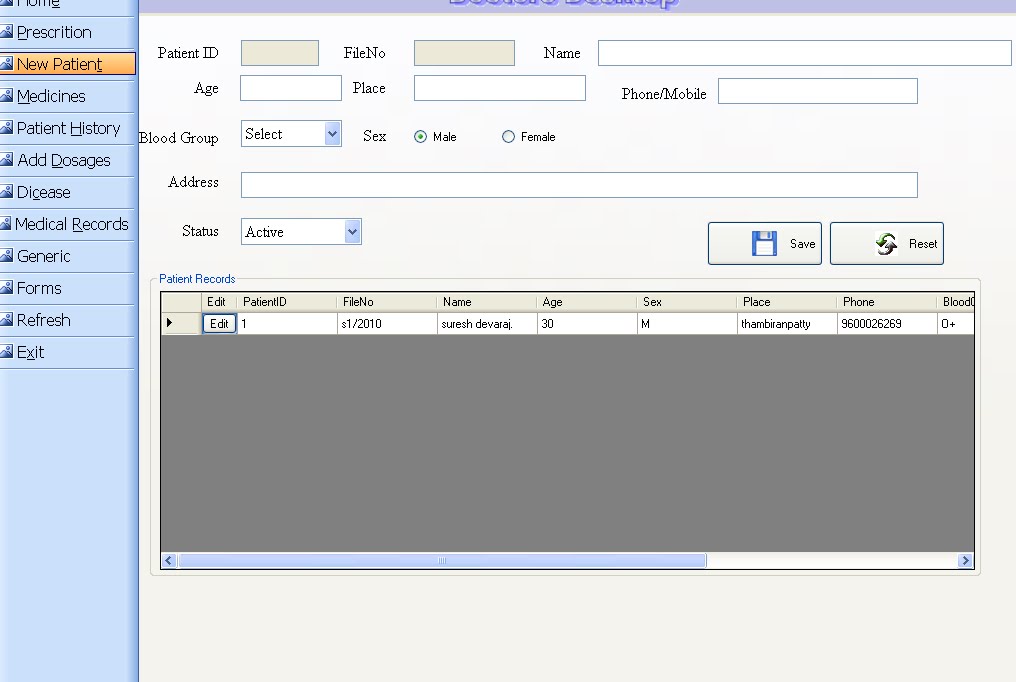This screenshot has width=1016, height=682.
Task: Click the Patient History sidebar icon
Action: (8, 128)
